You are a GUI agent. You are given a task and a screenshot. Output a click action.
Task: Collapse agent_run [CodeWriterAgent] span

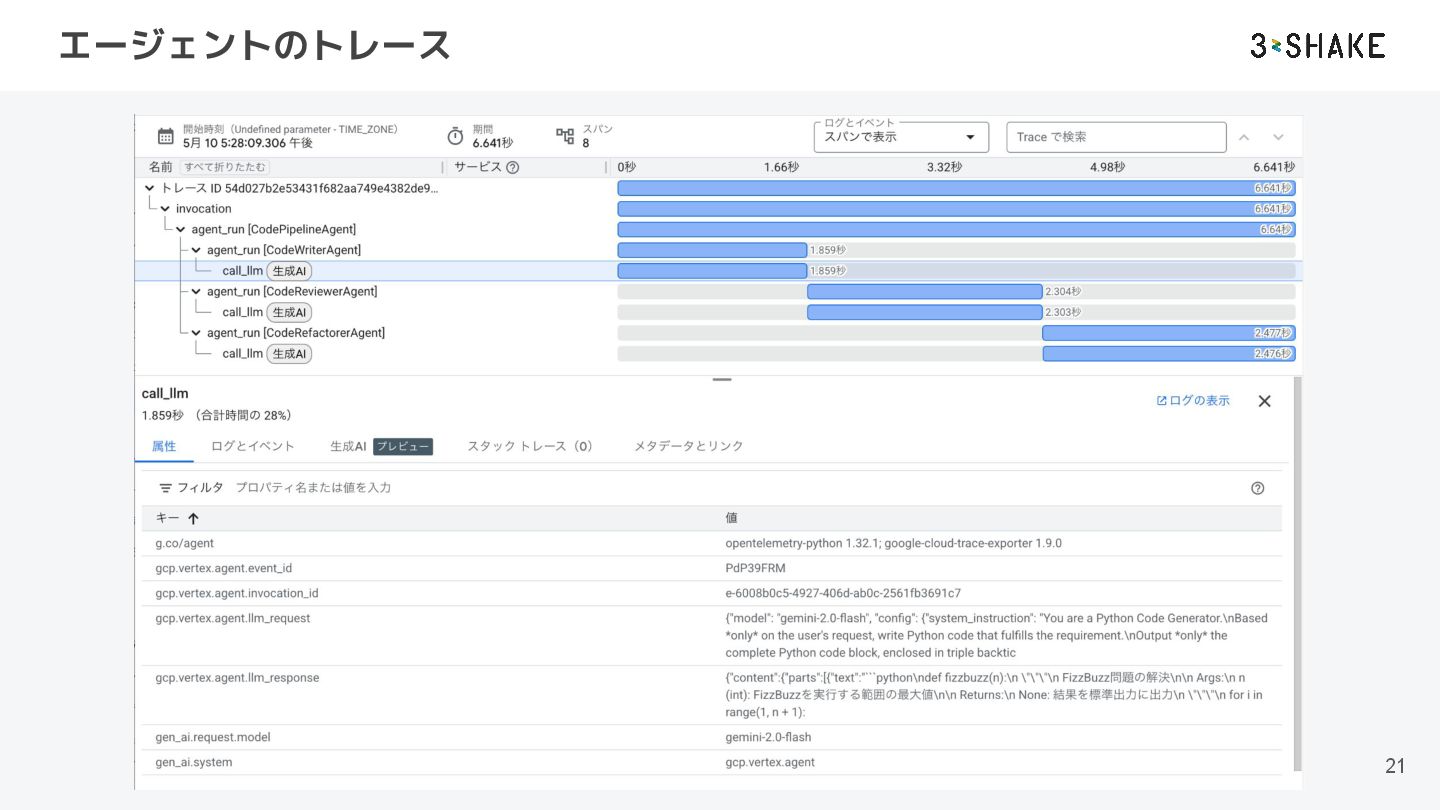196,250
